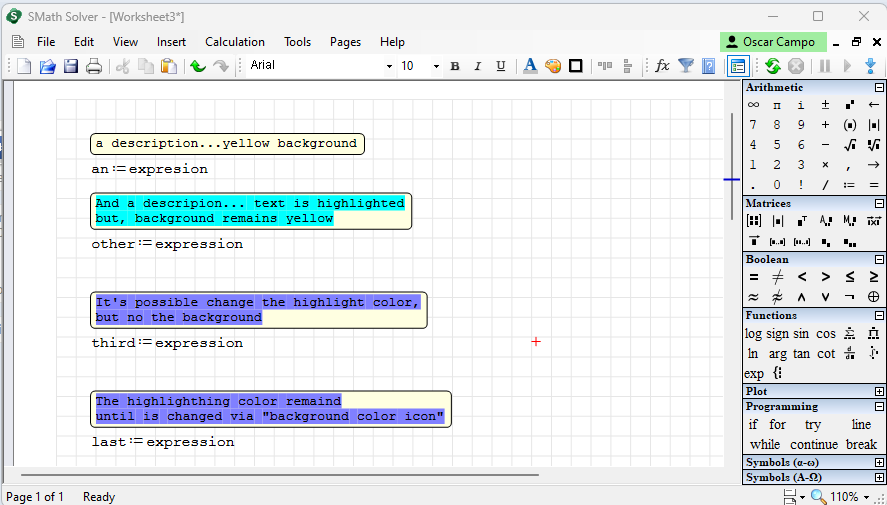The width and height of the screenshot is (887, 505).
Task: Click the Recalculate worksheet green arrows icon
Action: point(772,66)
